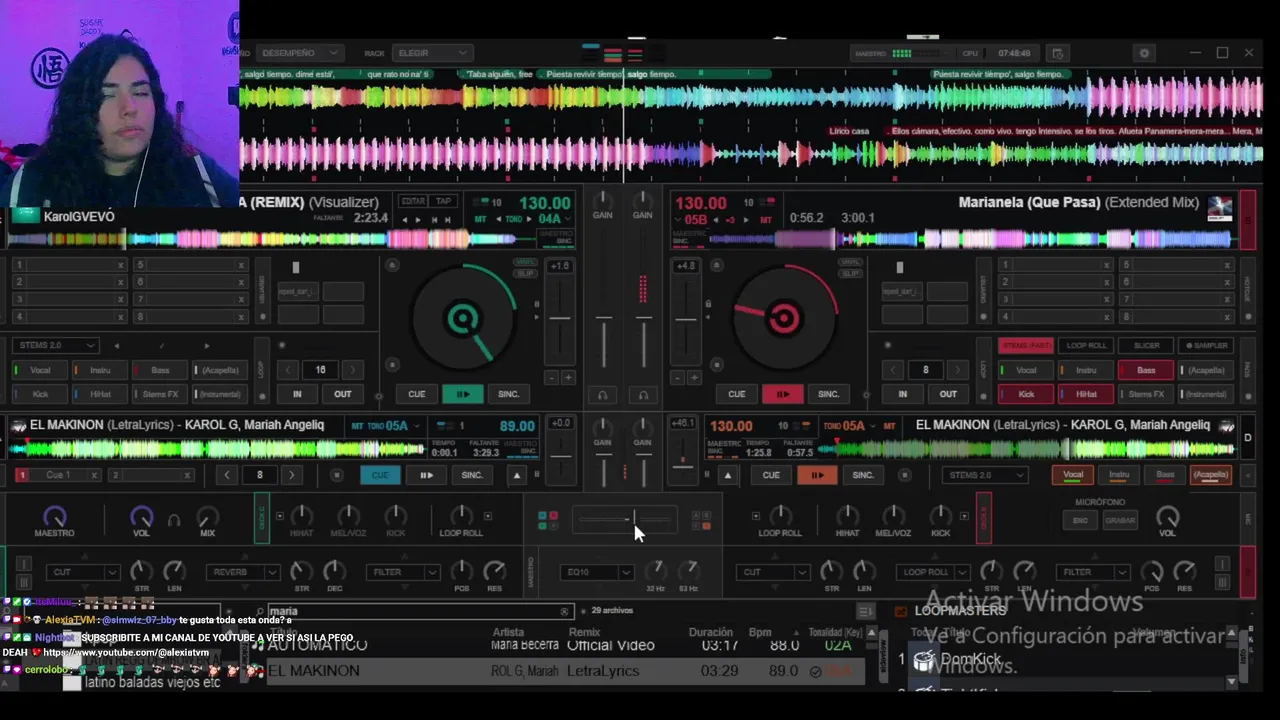Open the REVERB effect dropdown
The image size is (1280, 720).
[242, 572]
